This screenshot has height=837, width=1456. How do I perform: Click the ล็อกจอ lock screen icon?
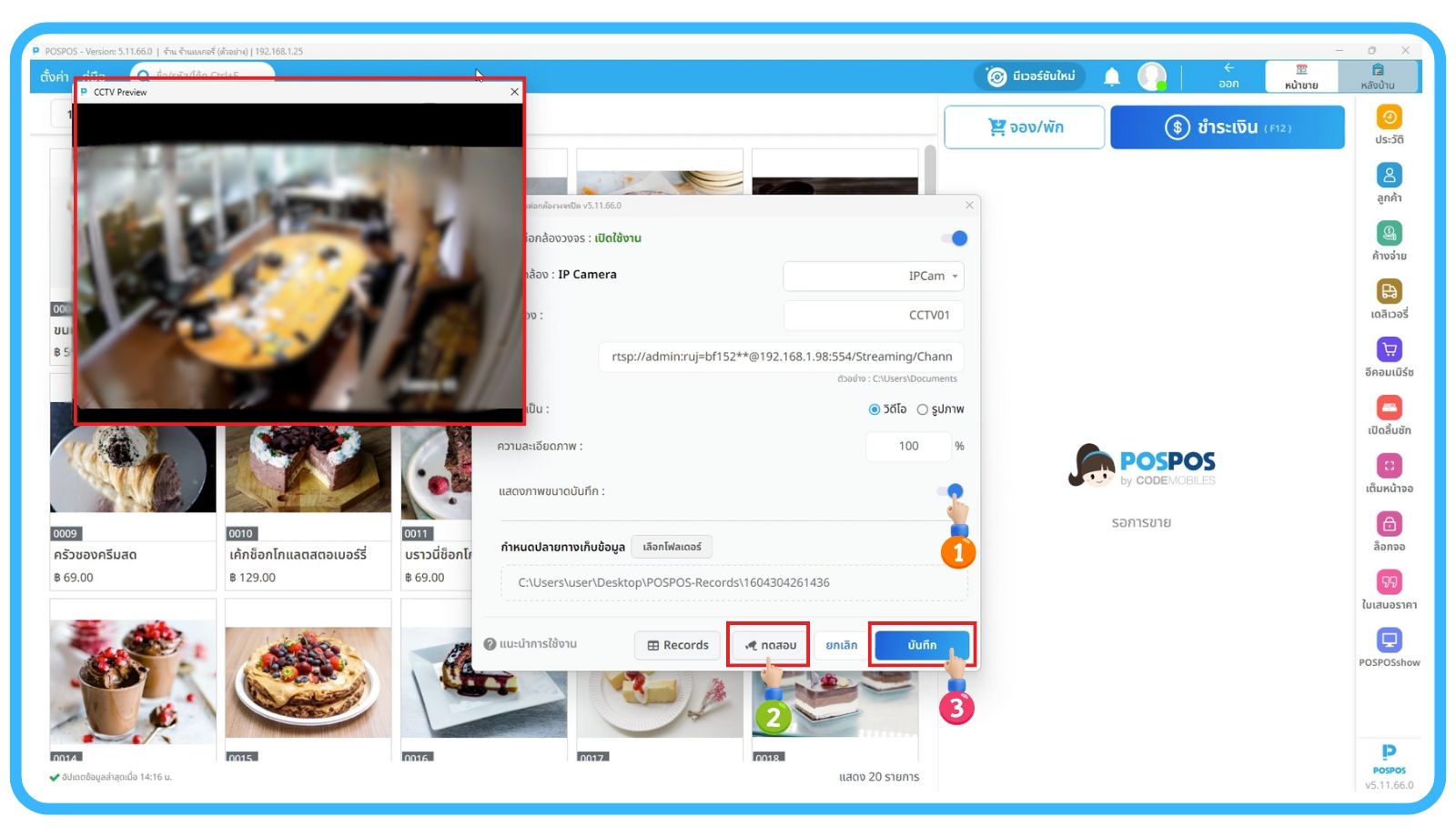coord(1389,525)
